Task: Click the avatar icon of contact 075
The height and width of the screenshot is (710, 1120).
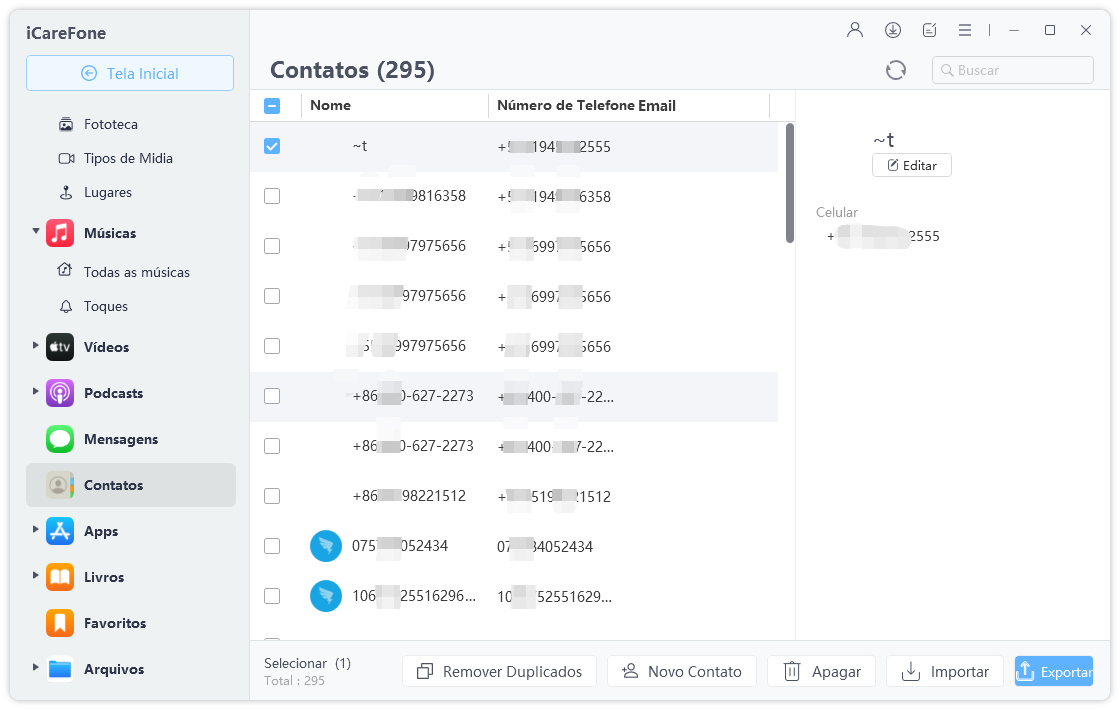Action: (x=325, y=546)
